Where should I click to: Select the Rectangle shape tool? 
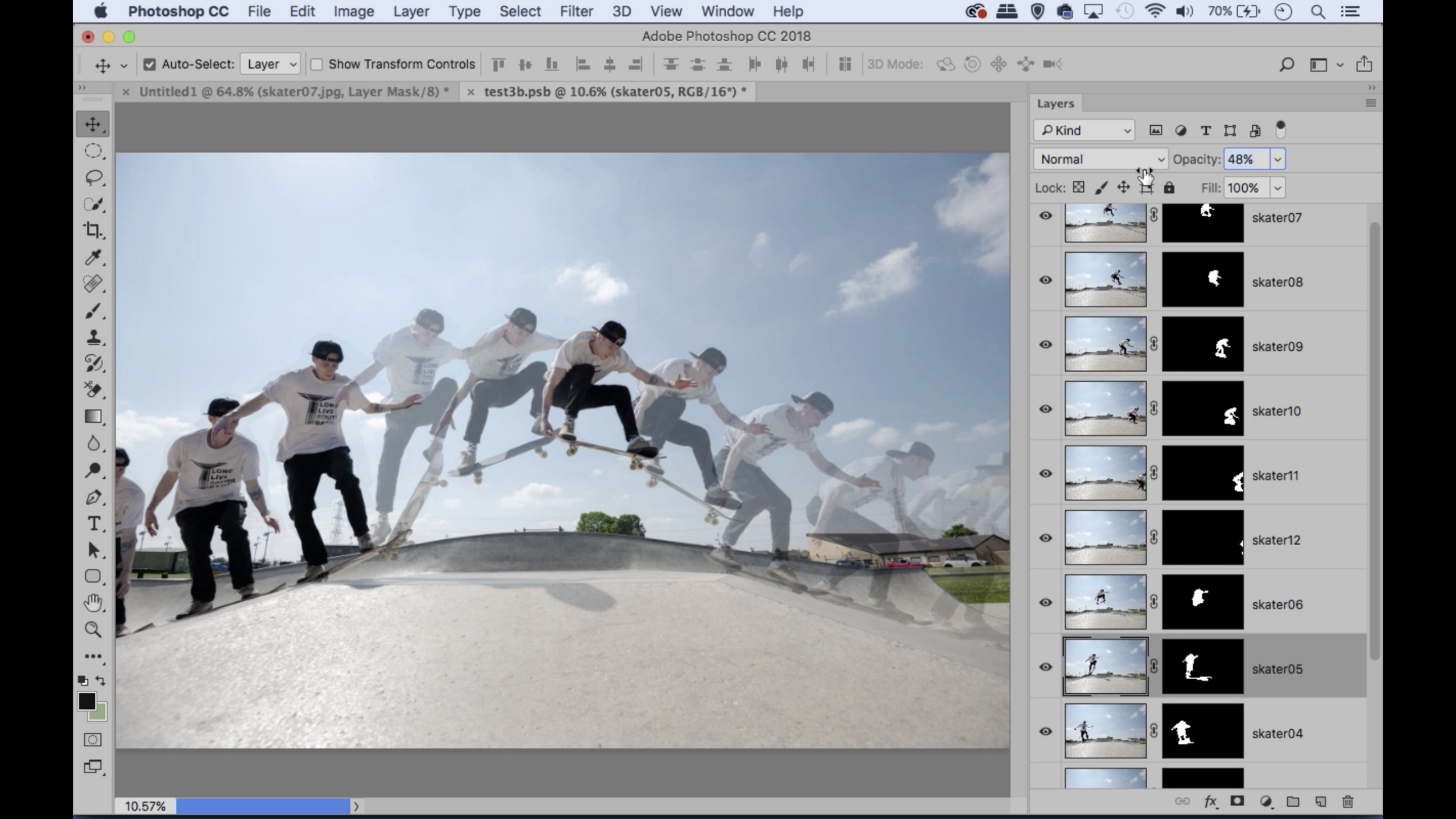93,576
